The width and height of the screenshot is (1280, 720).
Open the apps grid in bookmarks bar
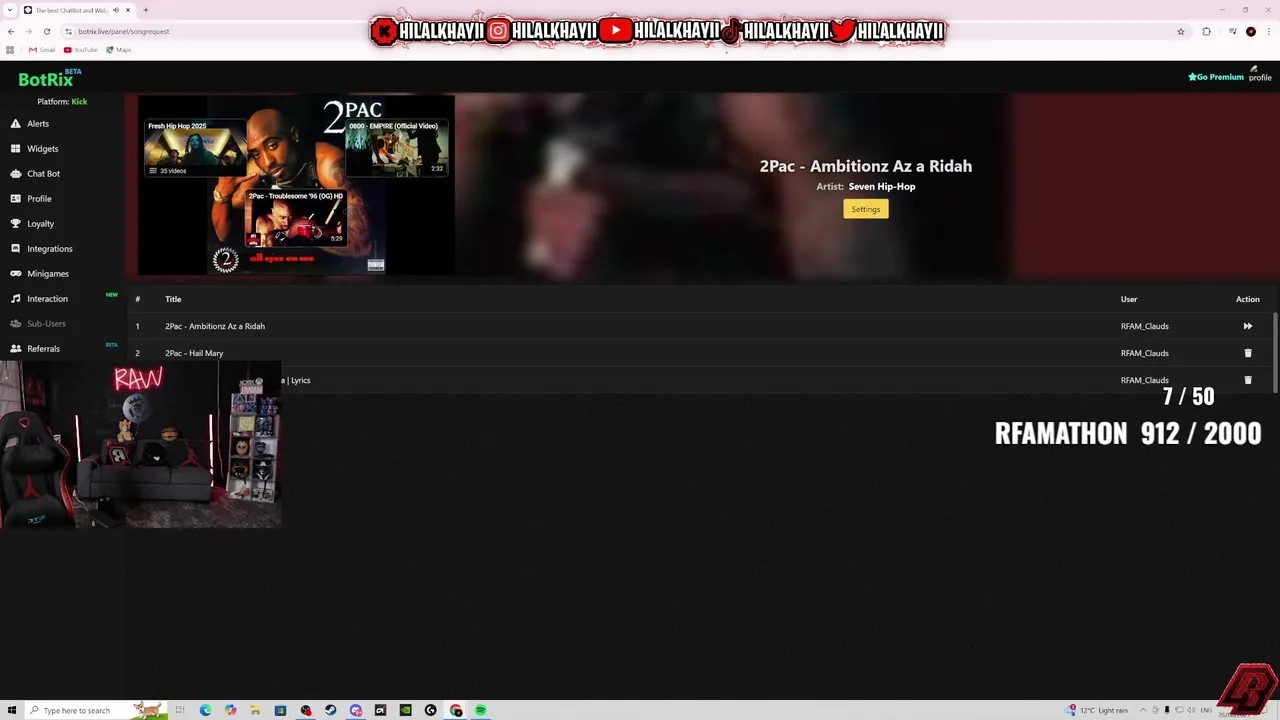tap(10, 50)
